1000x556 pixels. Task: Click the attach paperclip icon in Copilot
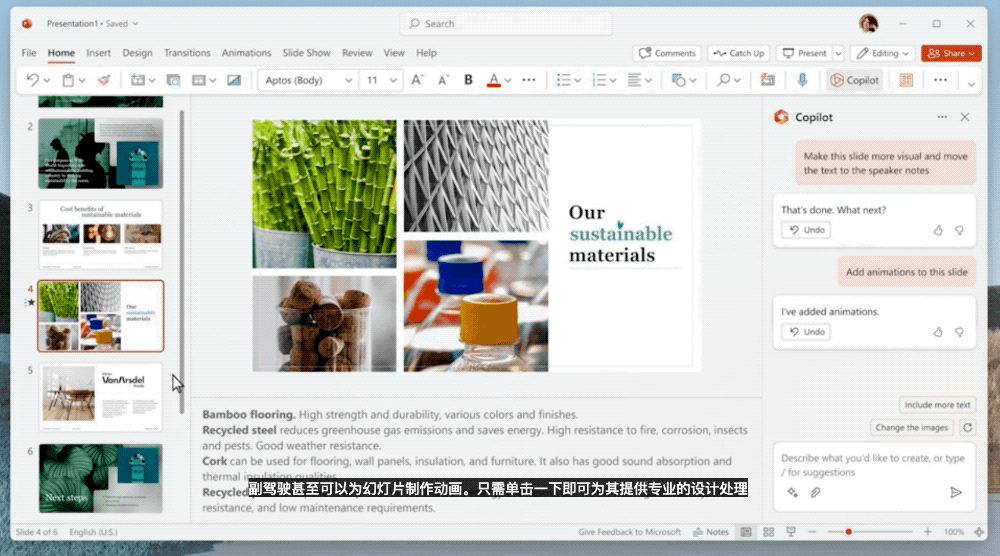[x=815, y=492]
